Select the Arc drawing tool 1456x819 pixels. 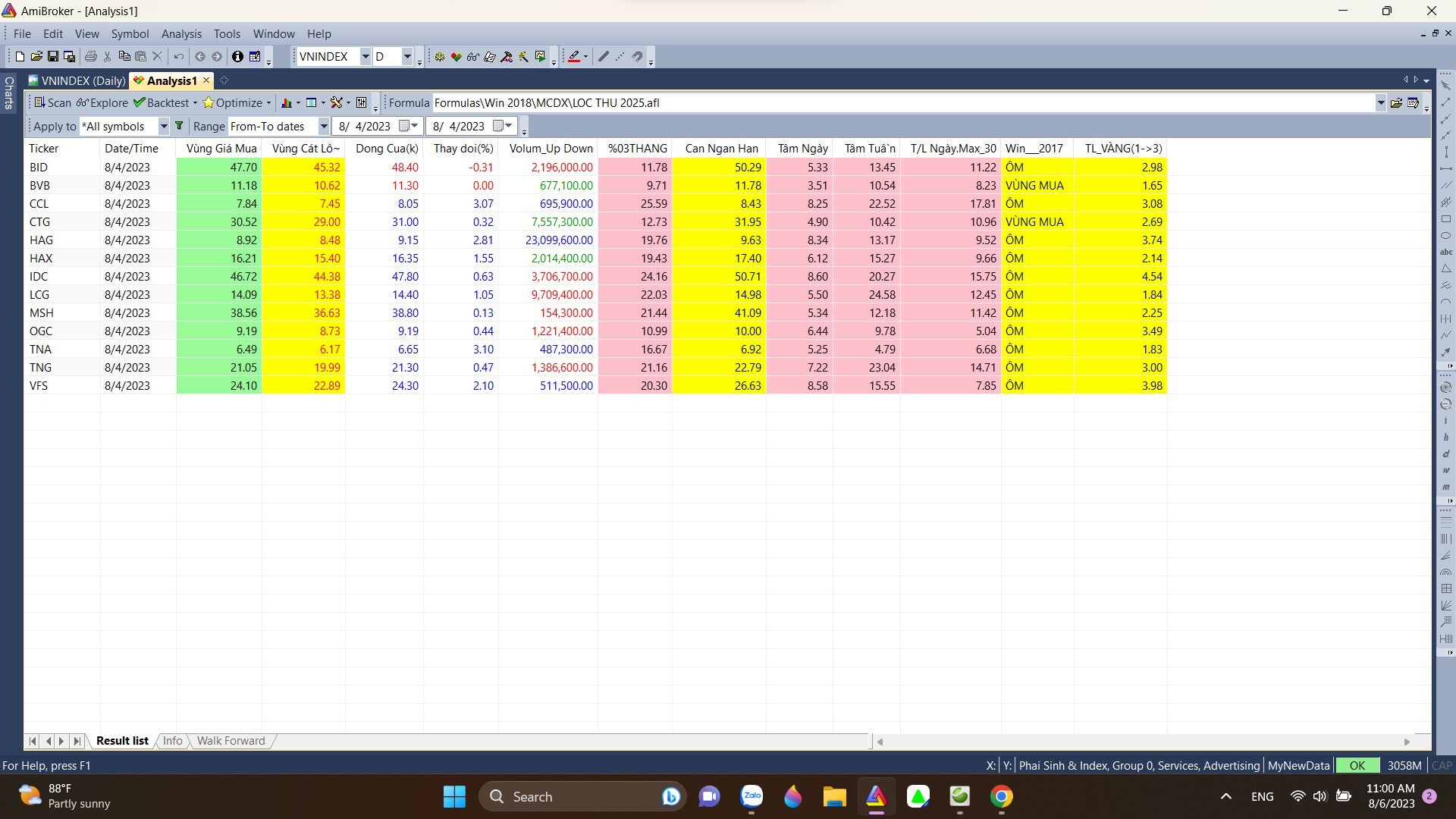(x=1446, y=302)
